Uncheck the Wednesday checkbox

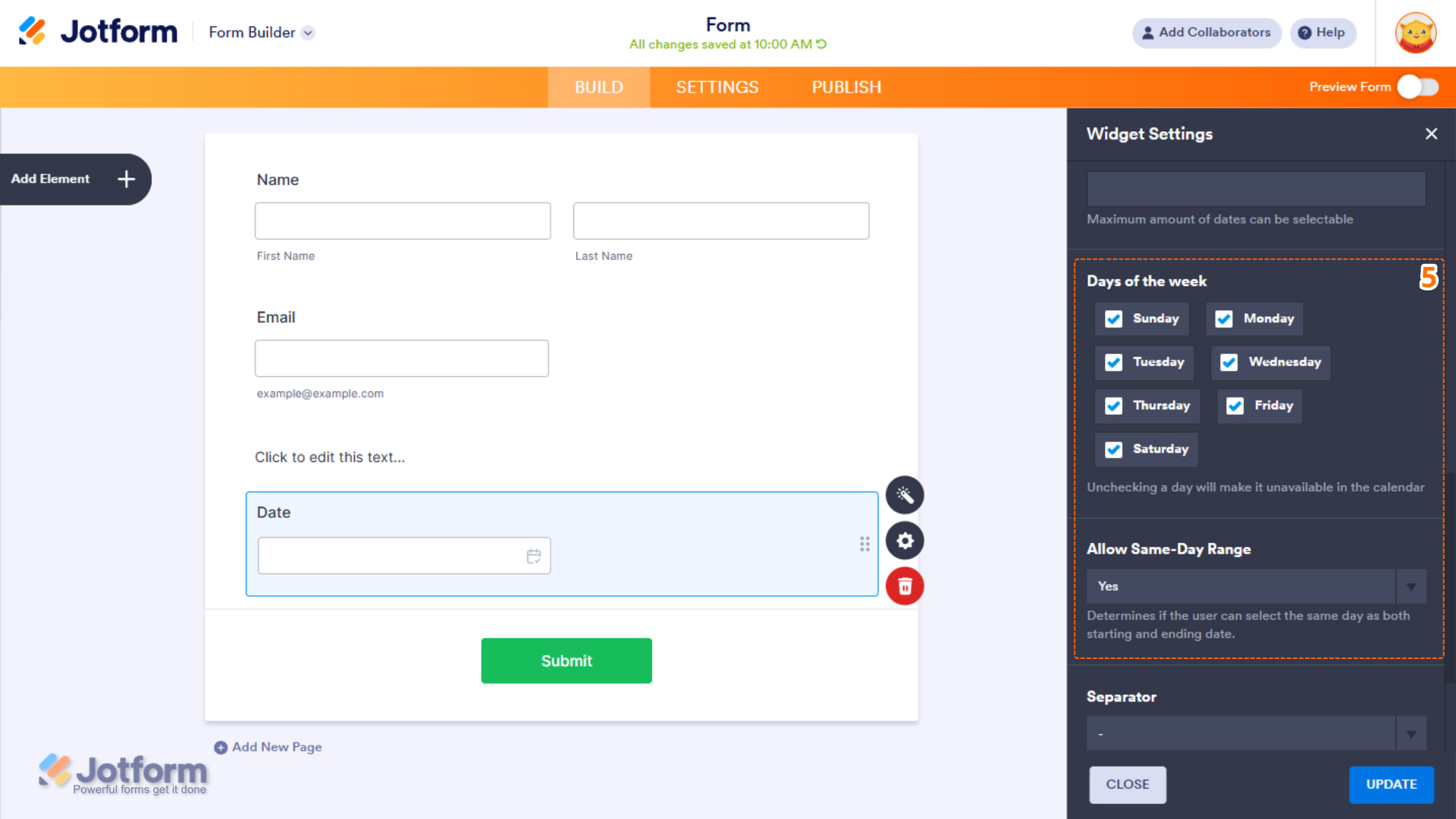tap(1229, 362)
